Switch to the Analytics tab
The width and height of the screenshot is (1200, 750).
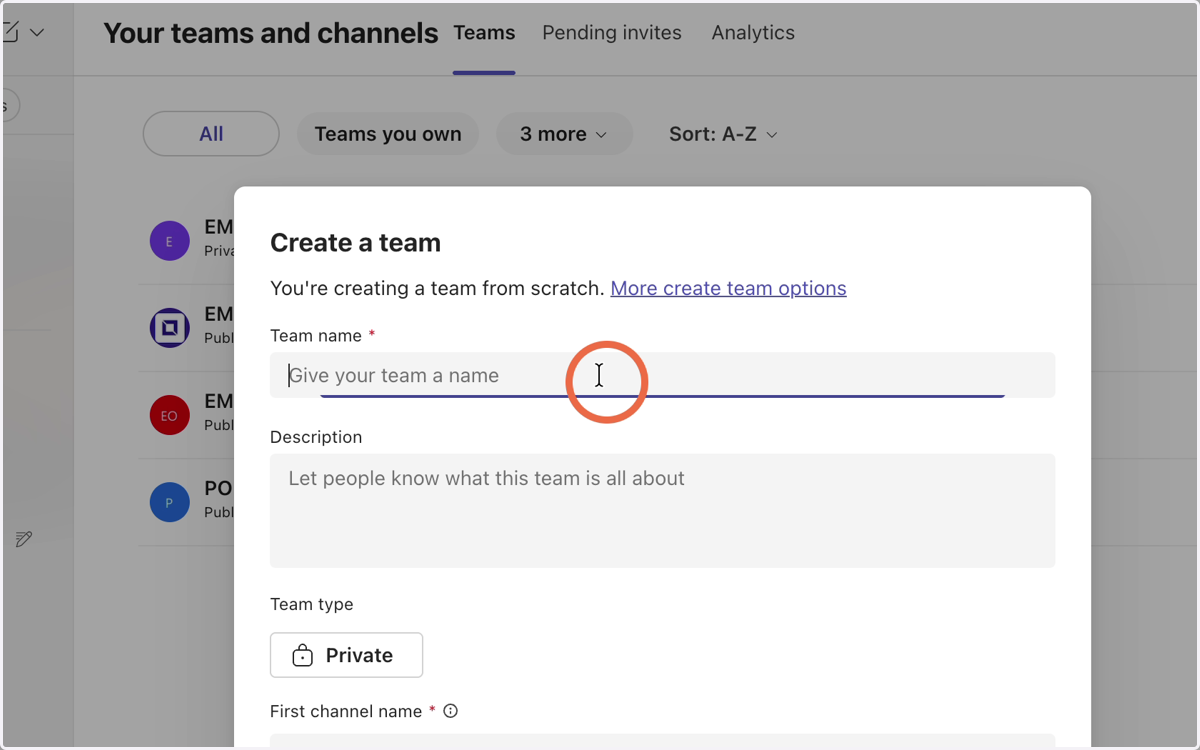753,33
